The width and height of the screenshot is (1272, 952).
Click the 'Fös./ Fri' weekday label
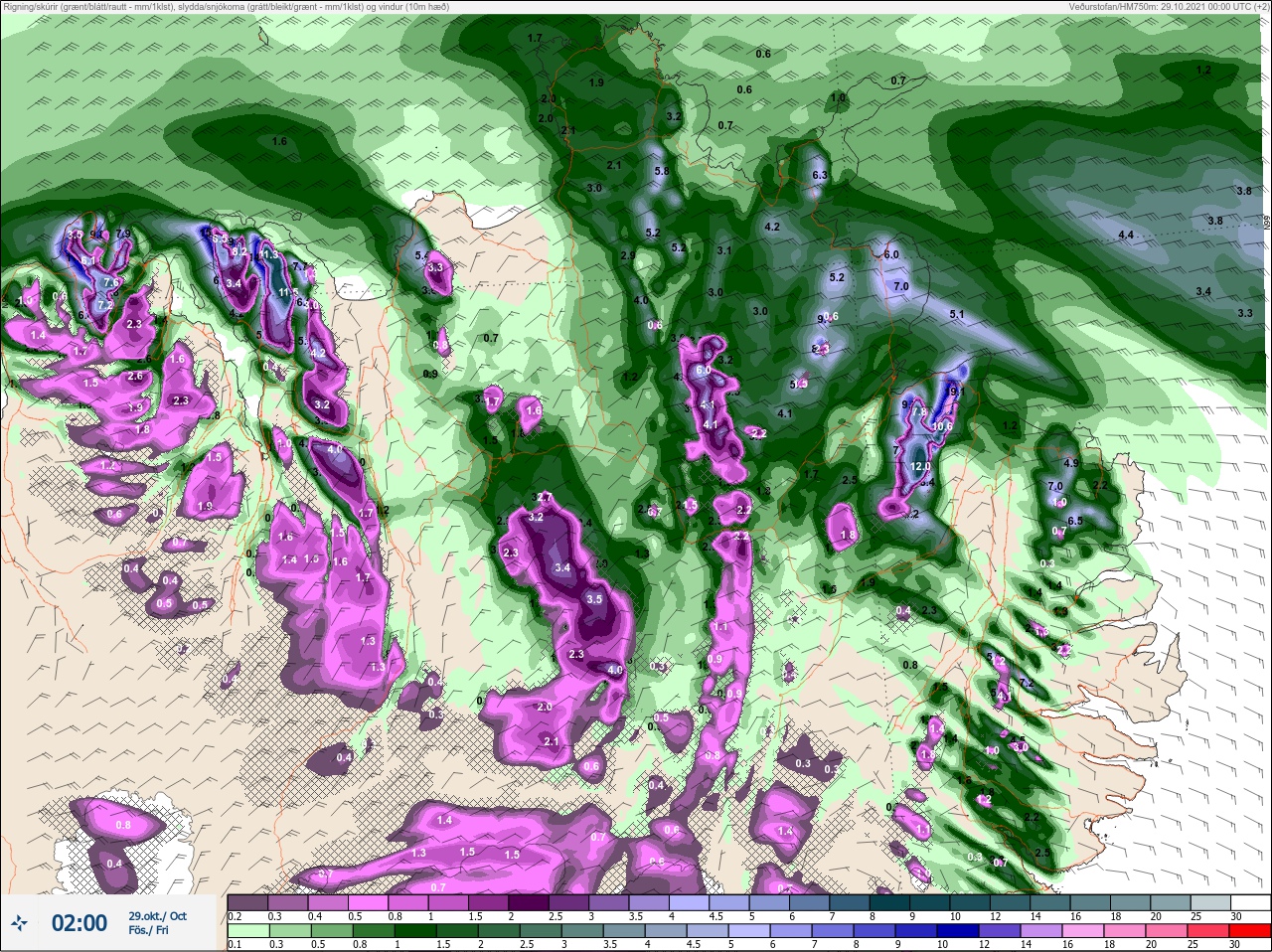click(x=147, y=932)
